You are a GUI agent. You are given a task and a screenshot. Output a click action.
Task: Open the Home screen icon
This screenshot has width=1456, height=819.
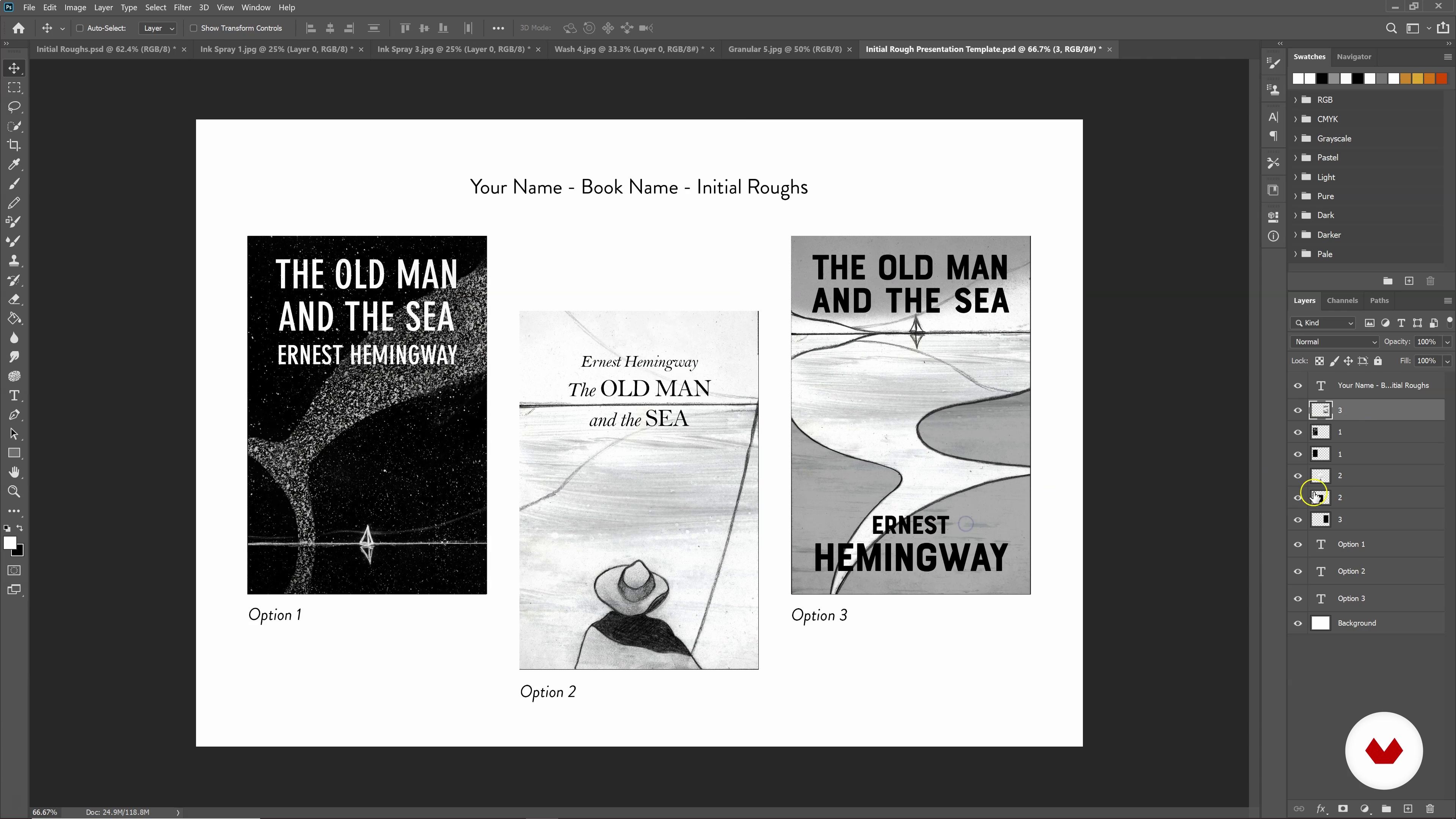pos(18,28)
